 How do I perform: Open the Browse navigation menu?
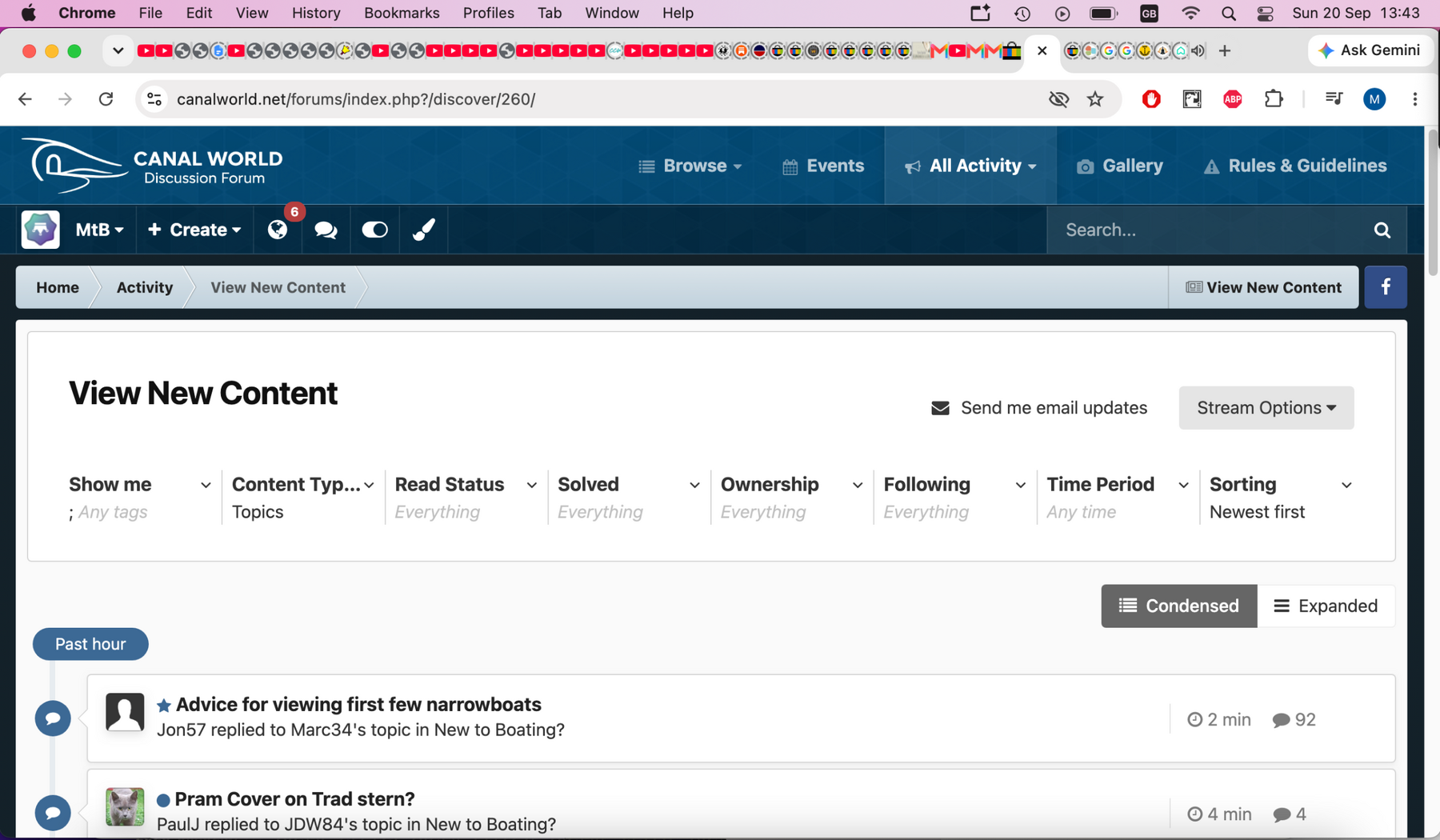pos(690,166)
